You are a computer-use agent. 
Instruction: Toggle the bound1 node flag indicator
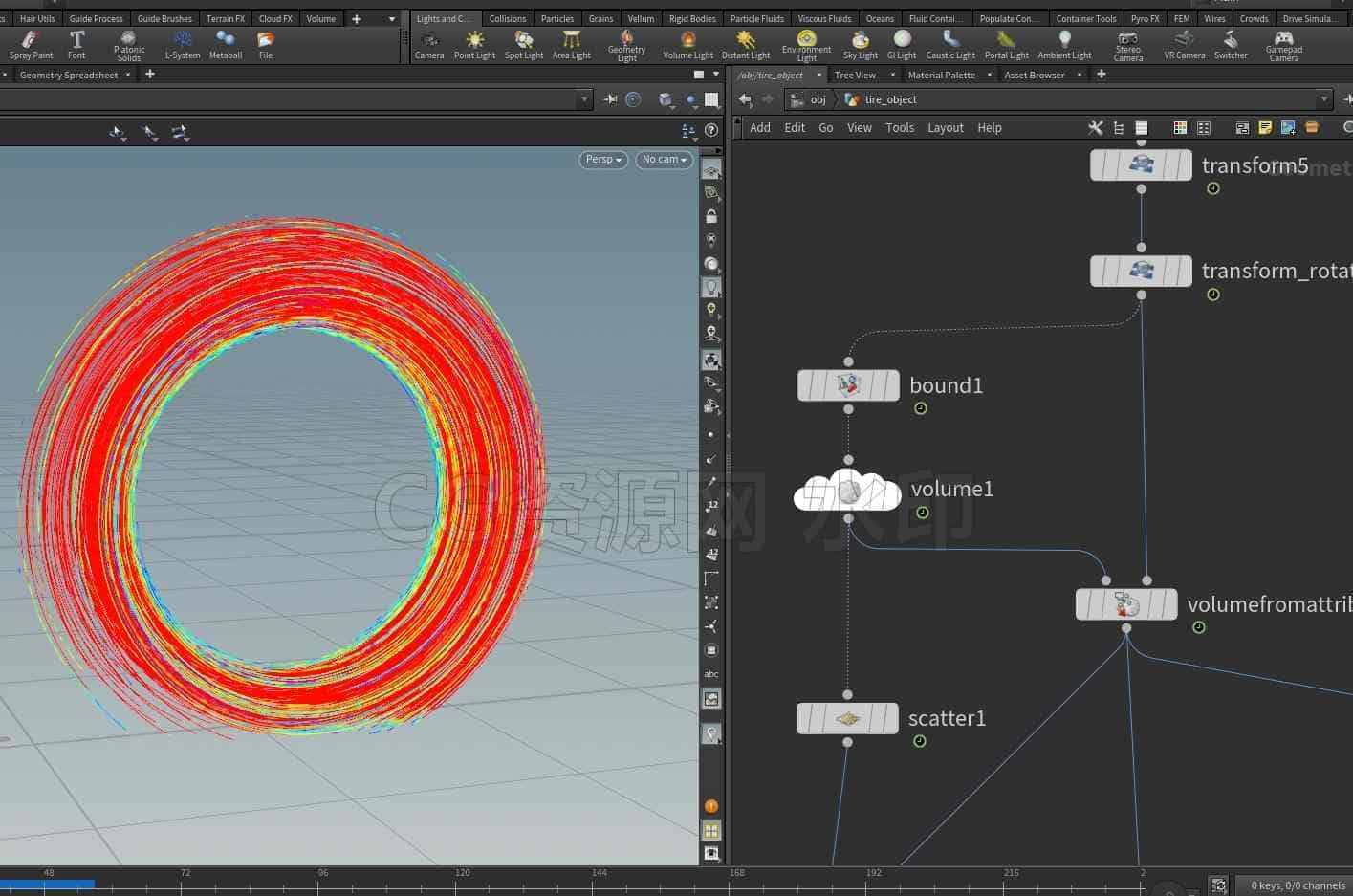(x=921, y=408)
